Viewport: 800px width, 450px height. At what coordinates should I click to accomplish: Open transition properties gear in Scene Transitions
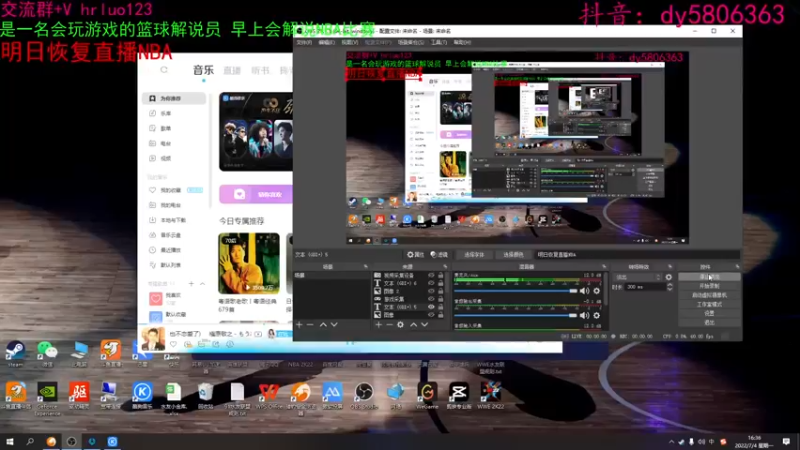669,277
